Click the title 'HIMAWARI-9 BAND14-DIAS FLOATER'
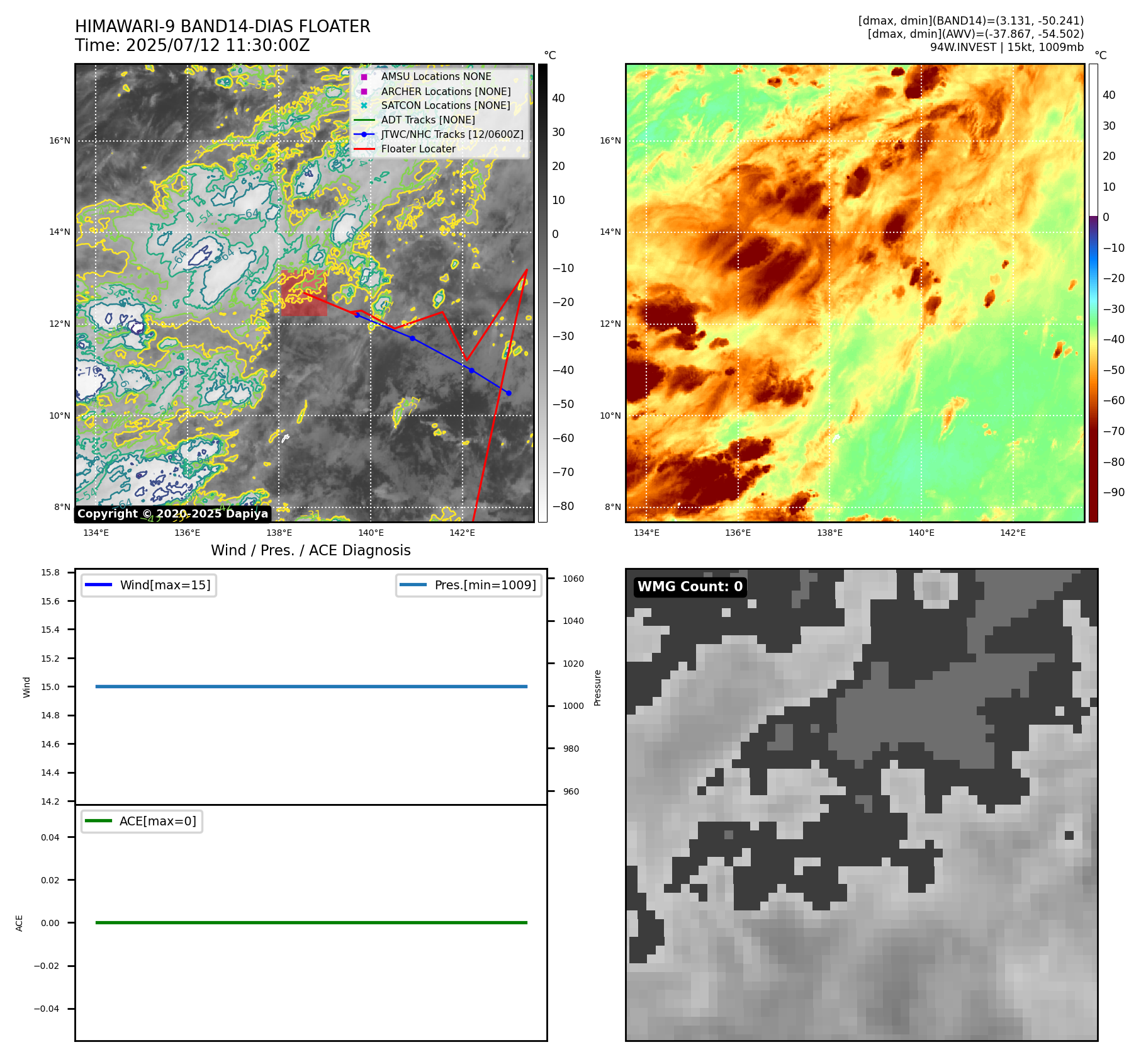 [223, 26]
